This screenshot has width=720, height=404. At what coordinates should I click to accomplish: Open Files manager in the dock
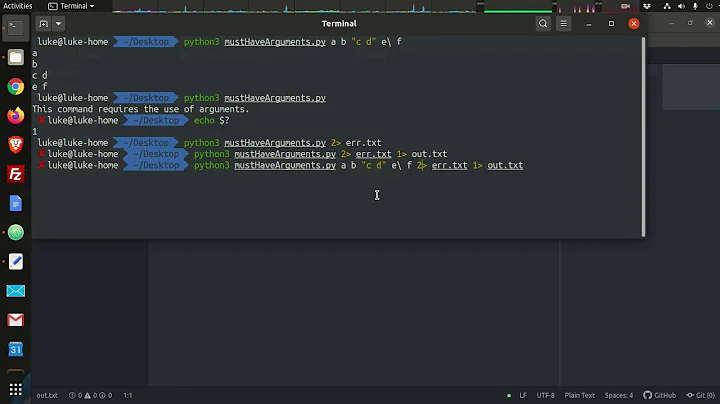tap(15, 58)
